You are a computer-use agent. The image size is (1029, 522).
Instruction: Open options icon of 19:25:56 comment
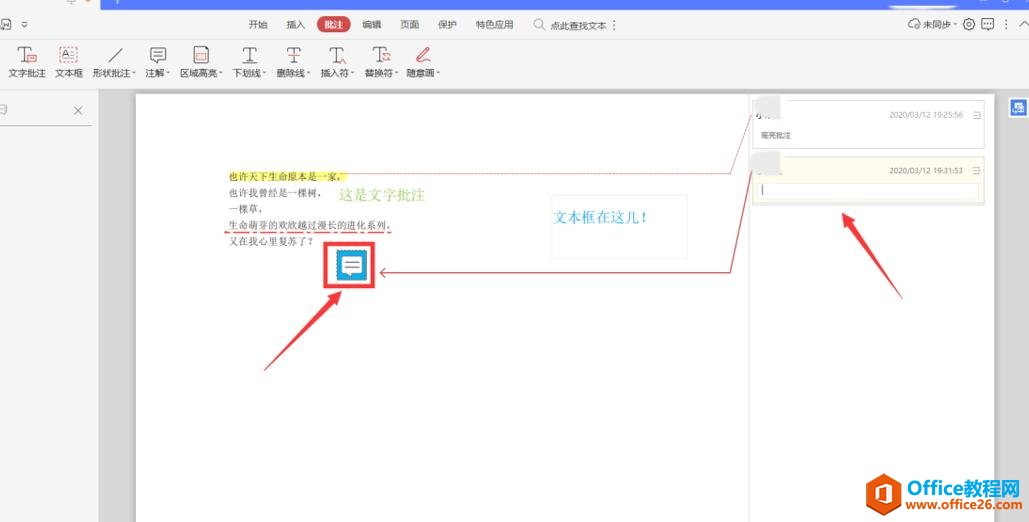coord(976,115)
